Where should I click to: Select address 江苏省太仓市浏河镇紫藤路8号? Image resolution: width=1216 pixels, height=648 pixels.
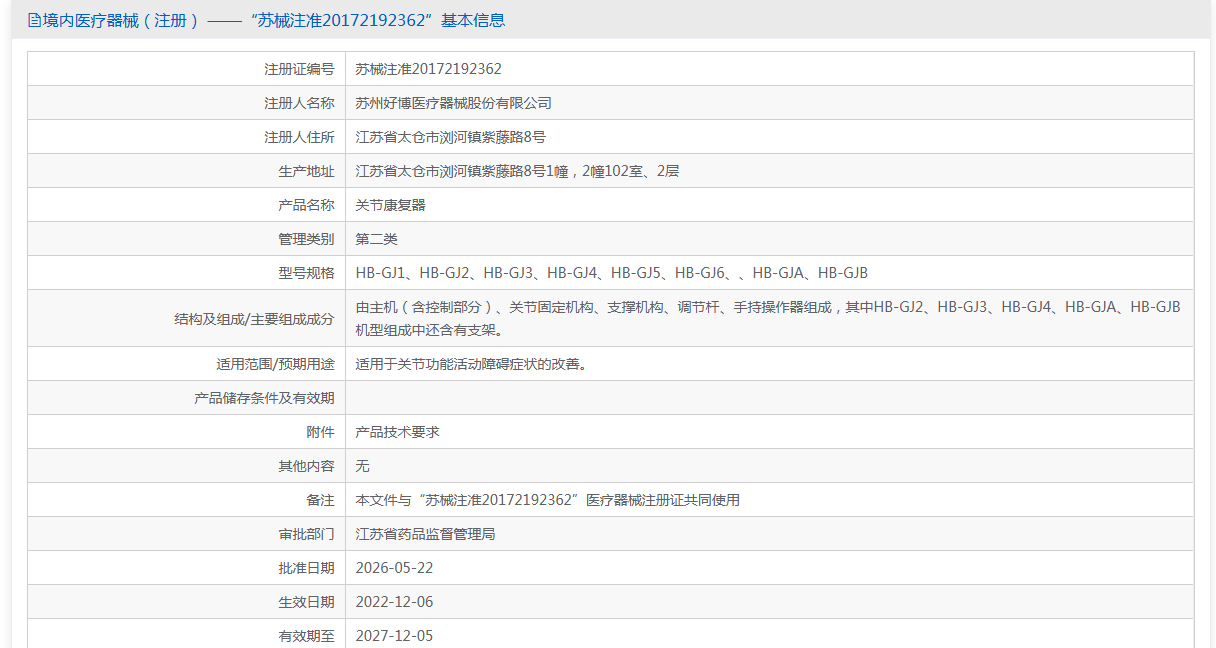click(x=451, y=137)
